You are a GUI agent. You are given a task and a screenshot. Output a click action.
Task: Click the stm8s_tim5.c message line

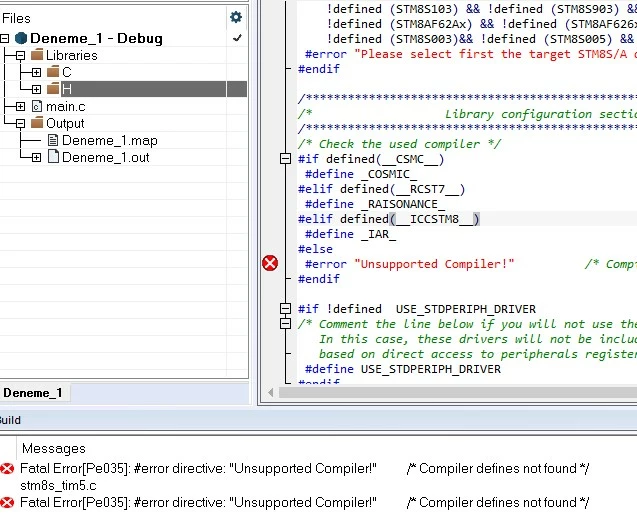point(58,485)
